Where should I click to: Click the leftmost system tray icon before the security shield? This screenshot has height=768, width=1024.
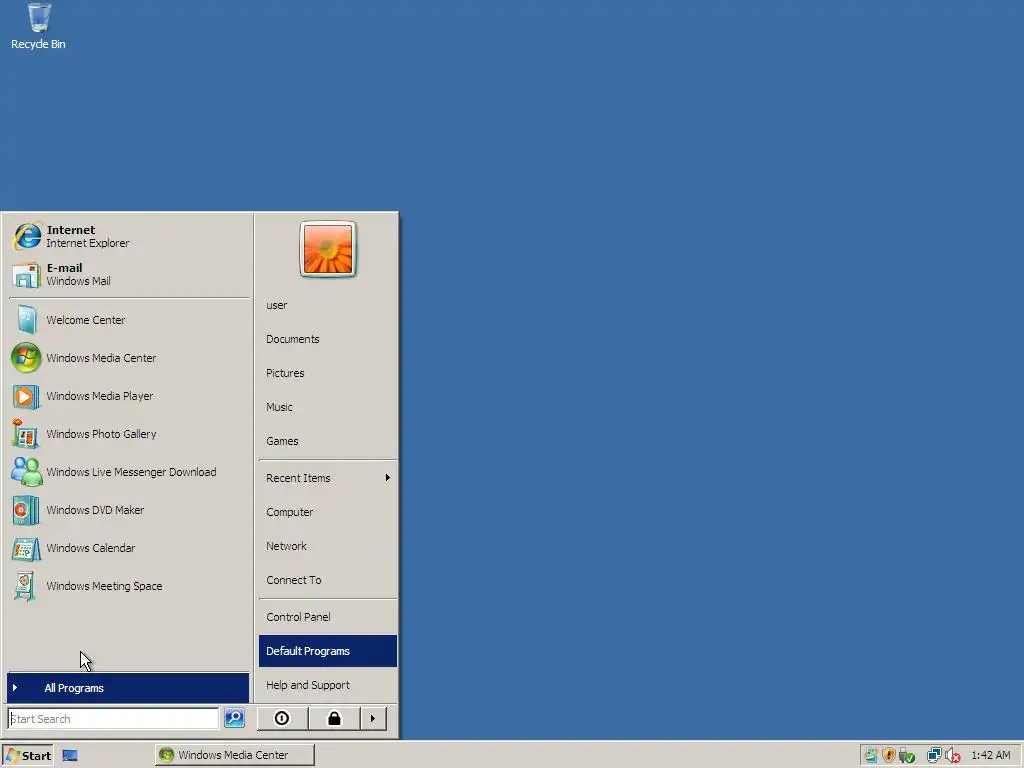point(870,756)
